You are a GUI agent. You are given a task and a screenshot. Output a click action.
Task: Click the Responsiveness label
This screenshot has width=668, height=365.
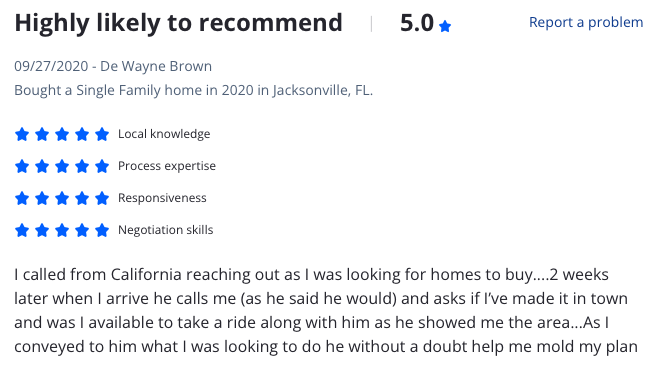point(162,198)
